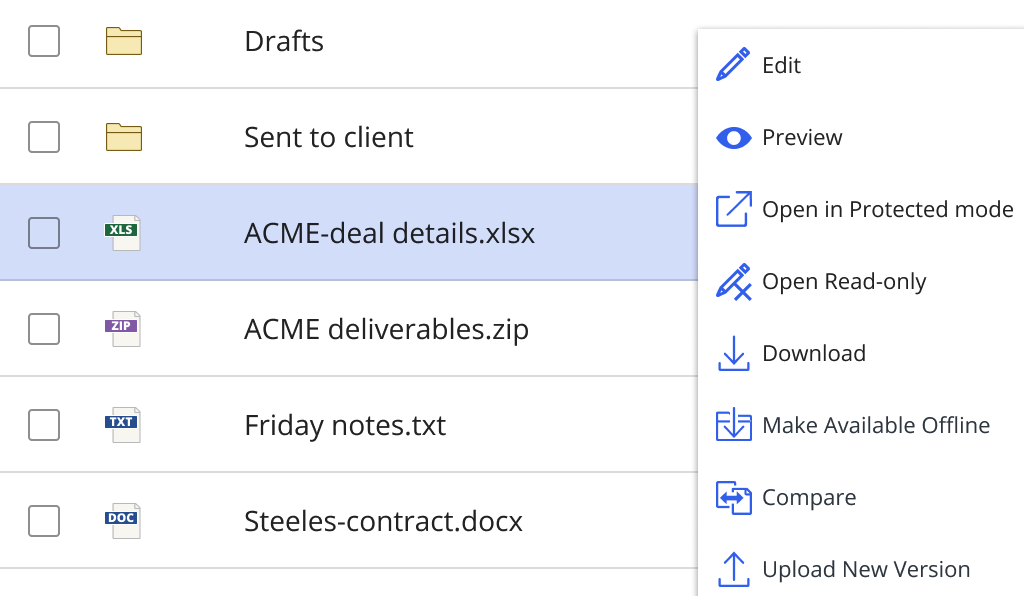
Task: Select Make Available Offline from the menu
Action: pyautogui.click(x=875, y=426)
